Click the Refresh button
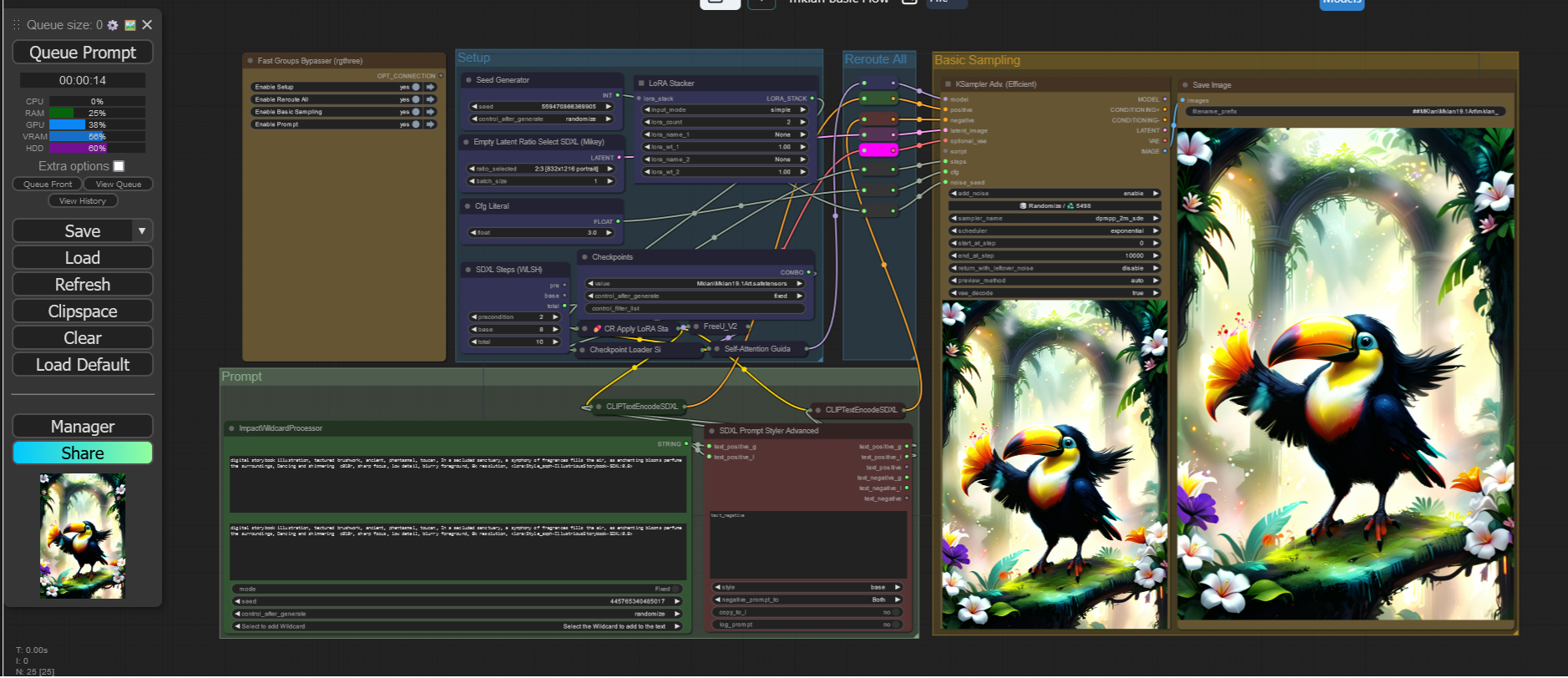 coord(83,285)
